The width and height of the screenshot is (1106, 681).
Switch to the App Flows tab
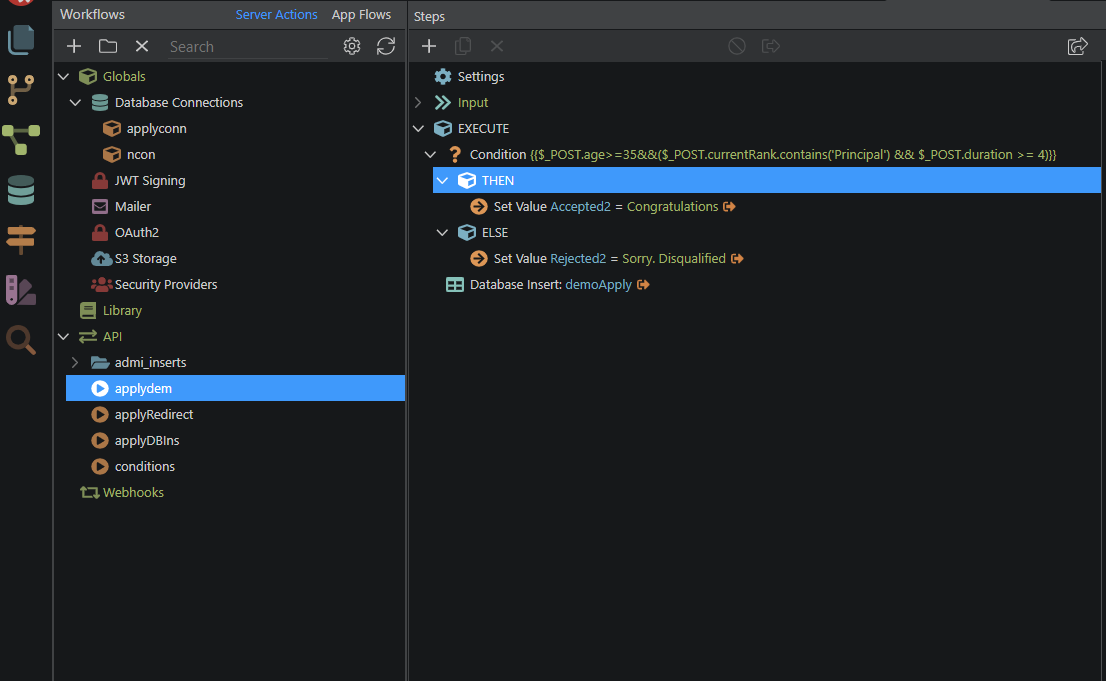click(x=361, y=15)
